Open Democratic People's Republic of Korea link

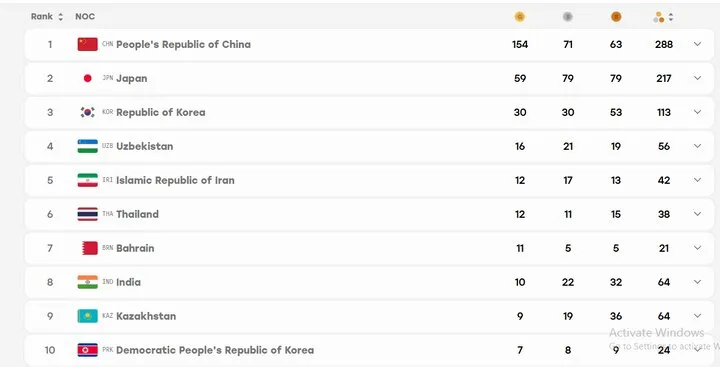click(x=215, y=350)
